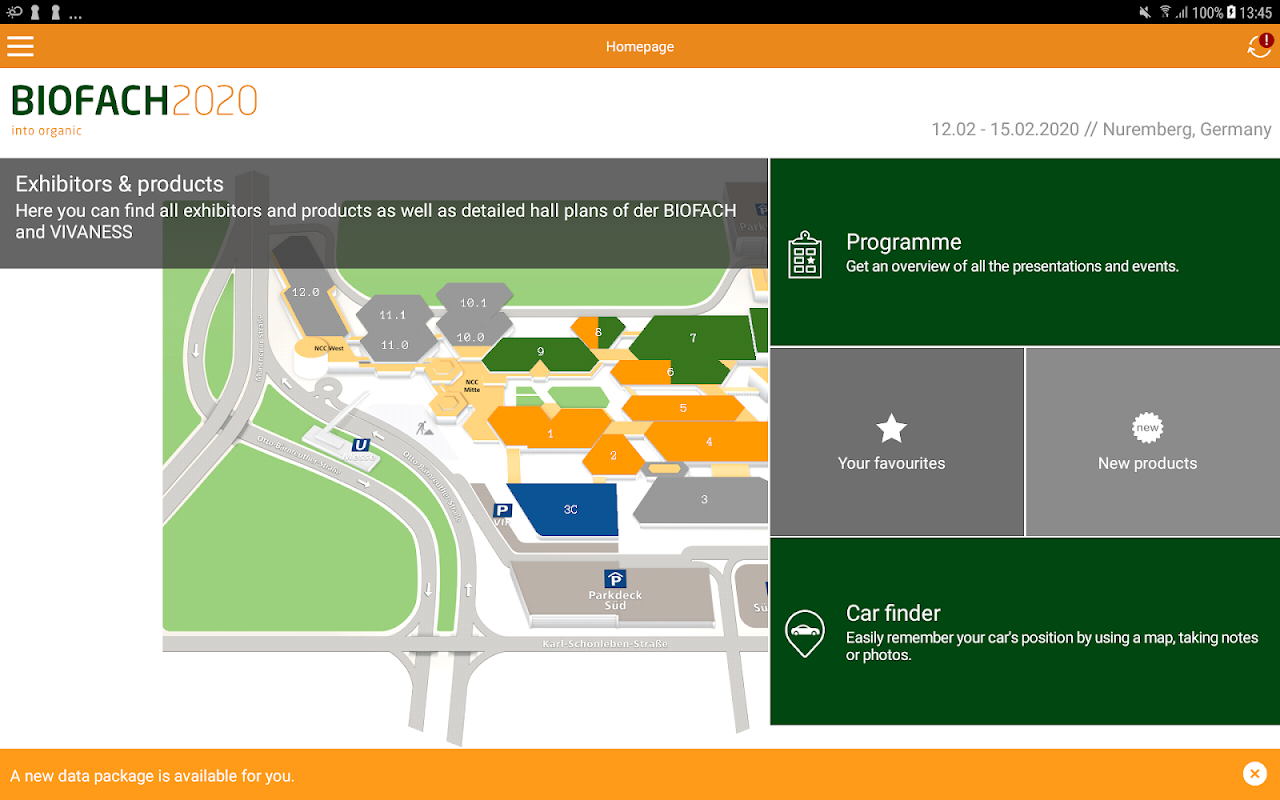The height and width of the screenshot is (800, 1280).
Task: Select orange hall 4 on the map
Action: tap(708, 442)
